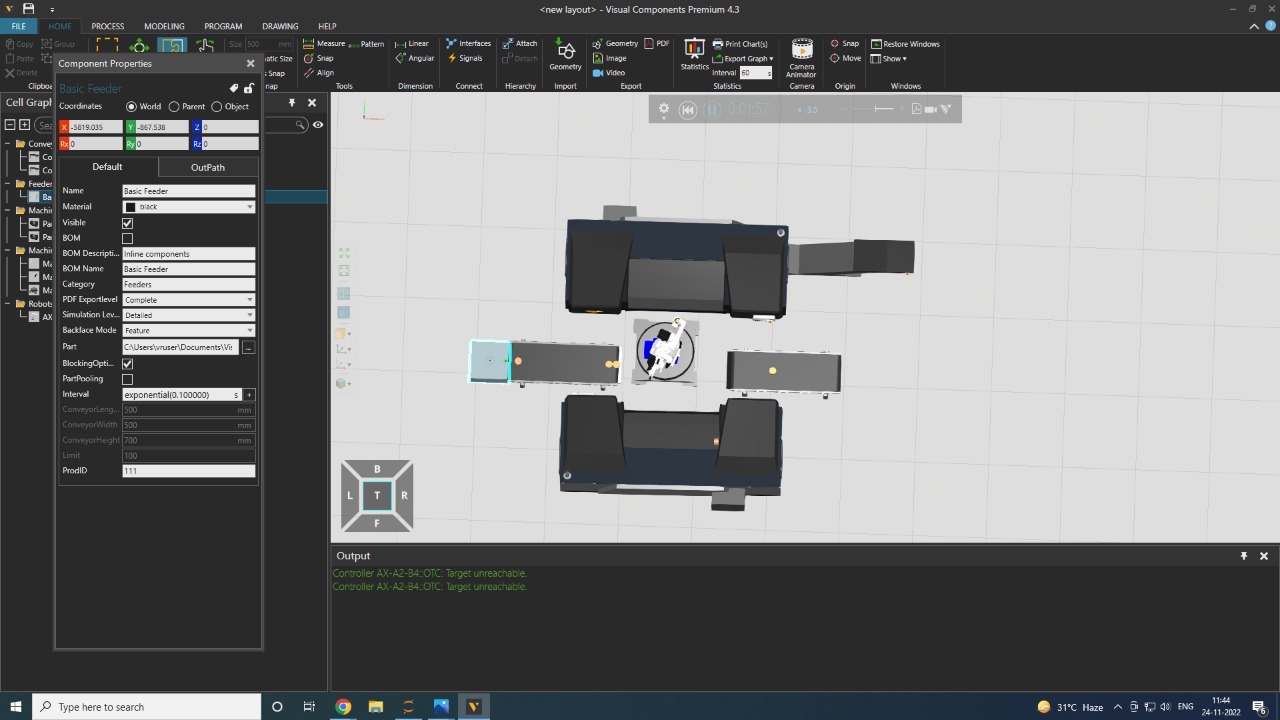Collapse the Robots tree node
The image size is (1280, 720).
pos(8,304)
